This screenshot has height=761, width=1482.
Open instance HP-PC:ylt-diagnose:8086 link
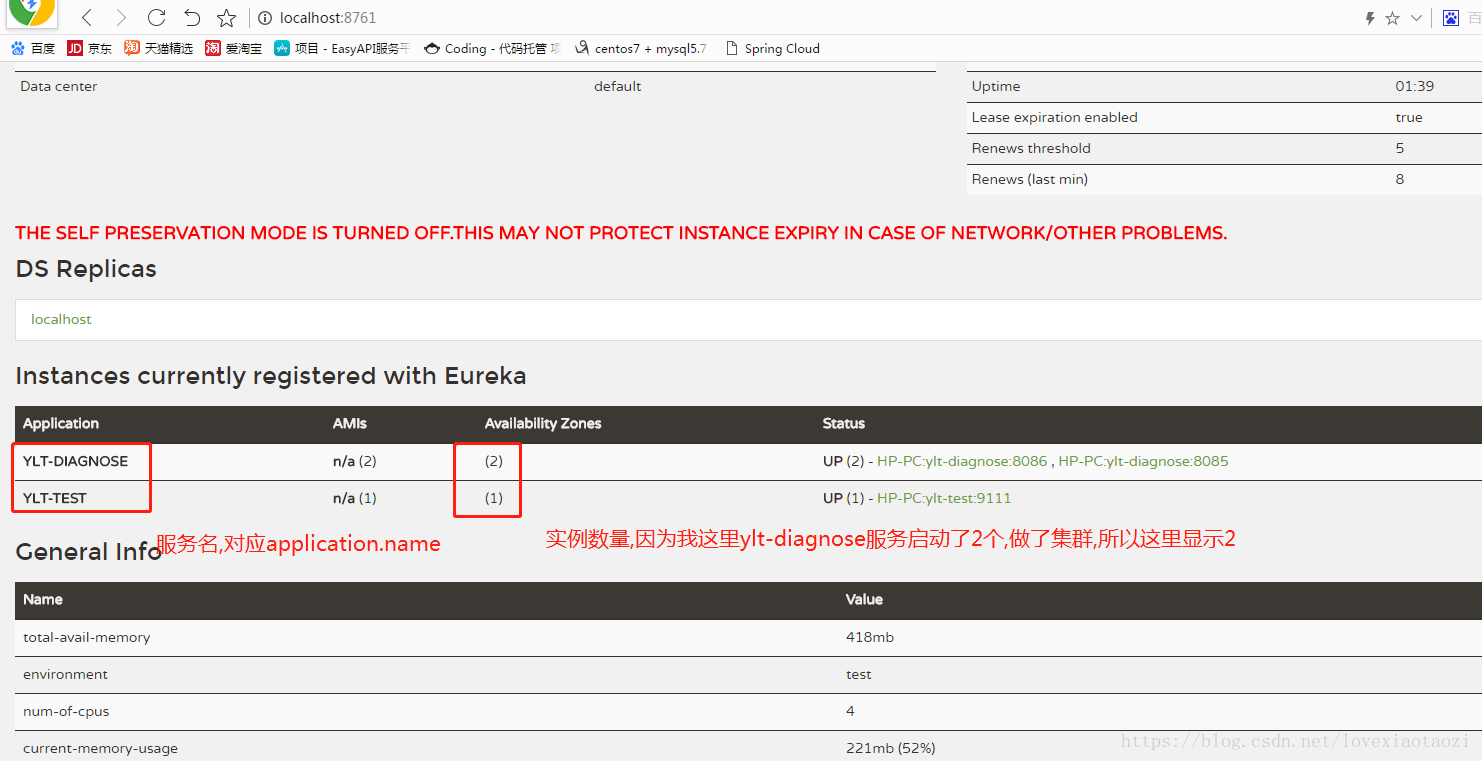962,461
